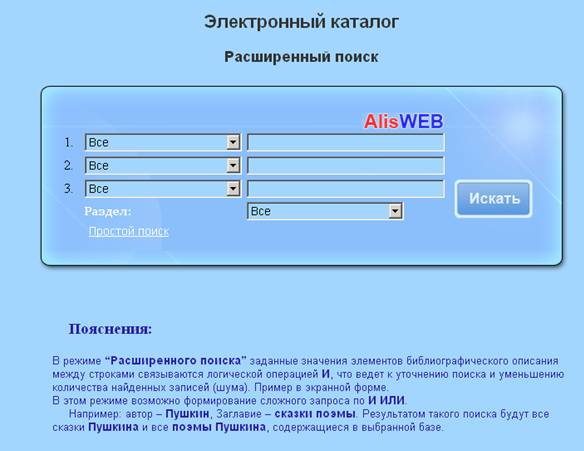The height and width of the screenshot is (451, 584).
Task: Expand the second row 'Все' dropdown arrow
Action: [233, 165]
